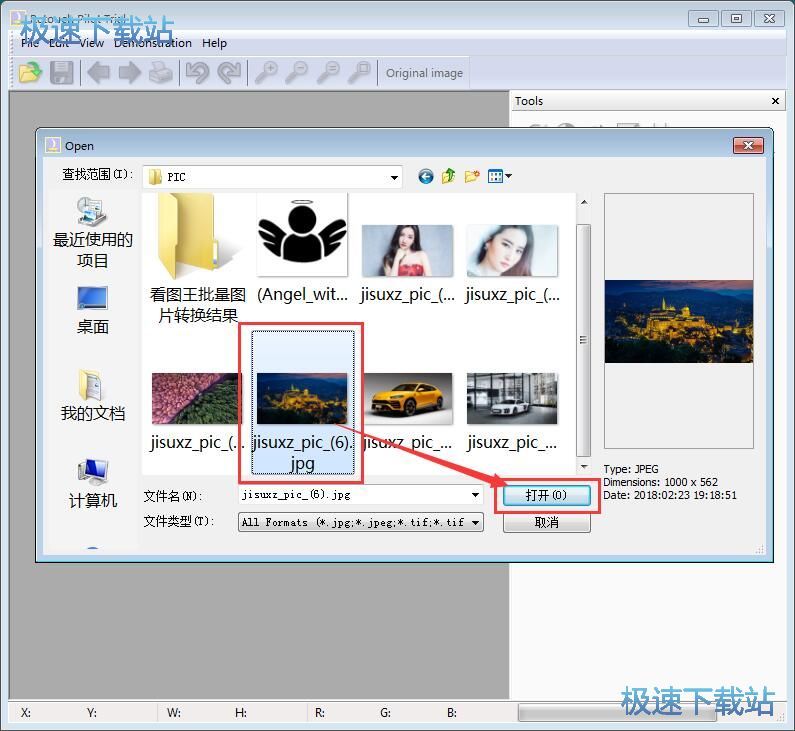Select thumbnail of woman in red dress

point(407,250)
